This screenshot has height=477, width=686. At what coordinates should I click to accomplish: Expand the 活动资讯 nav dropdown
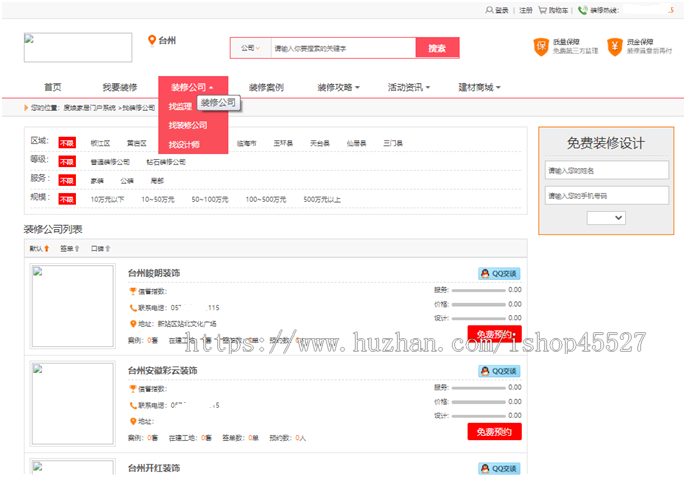[x=409, y=88]
